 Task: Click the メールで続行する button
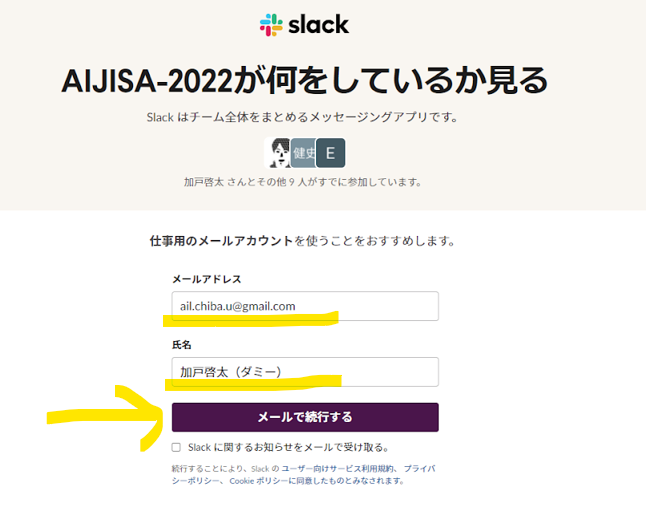coord(305,417)
